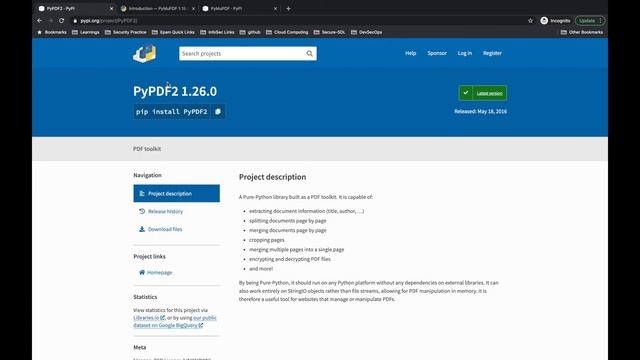Image resolution: width=640 pixels, height=360 pixels.
Task: Click the 'splitting documents page by page' bullet
Action: [x=288, y=220]
